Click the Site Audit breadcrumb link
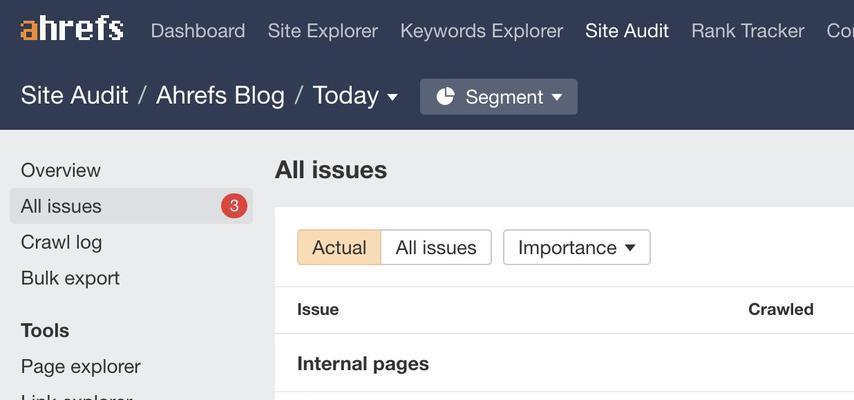Viewport: 854px width, 400px height. (75, 96)
